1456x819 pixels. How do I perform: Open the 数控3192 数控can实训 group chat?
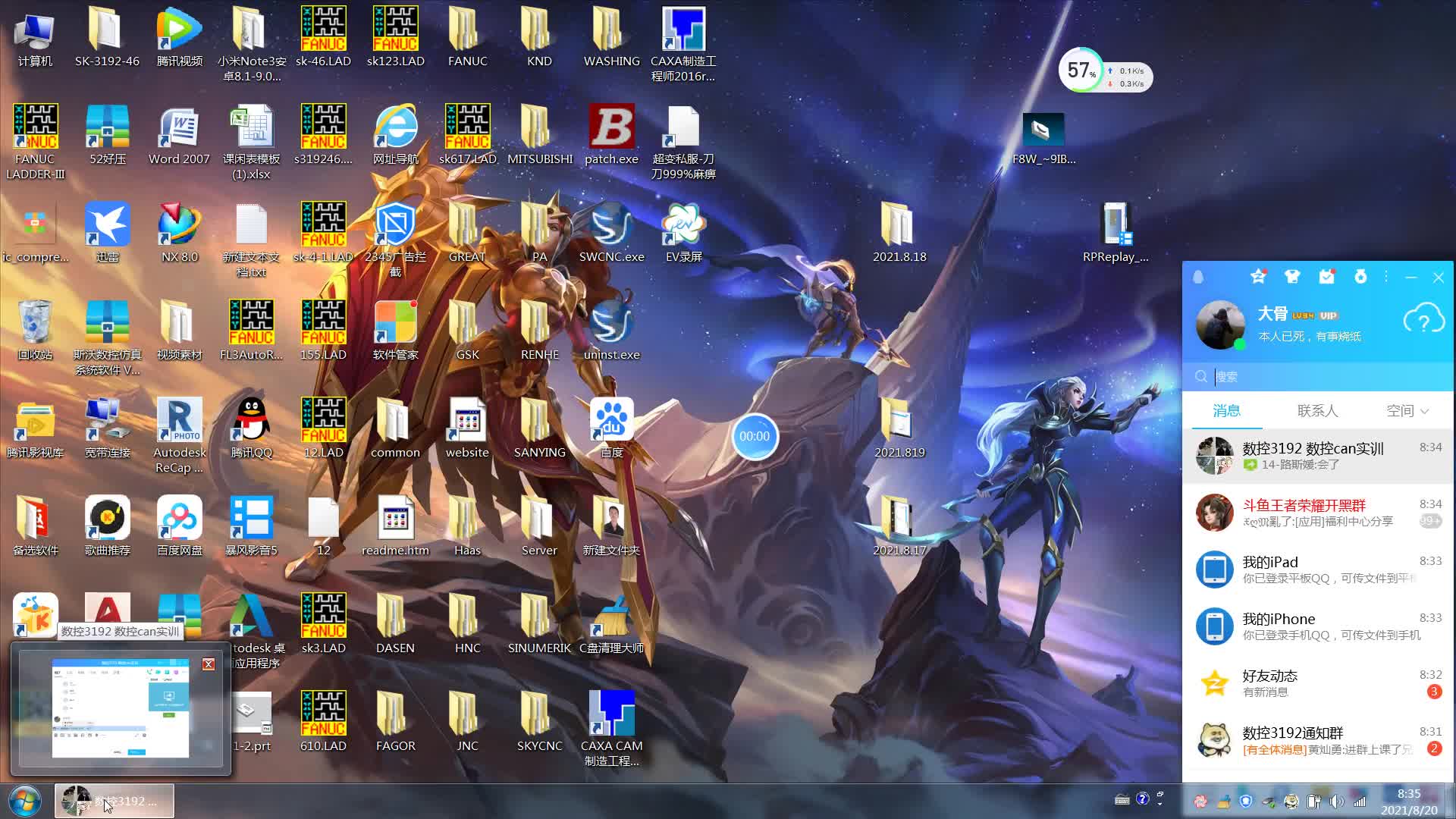[x=1318, y=456]
